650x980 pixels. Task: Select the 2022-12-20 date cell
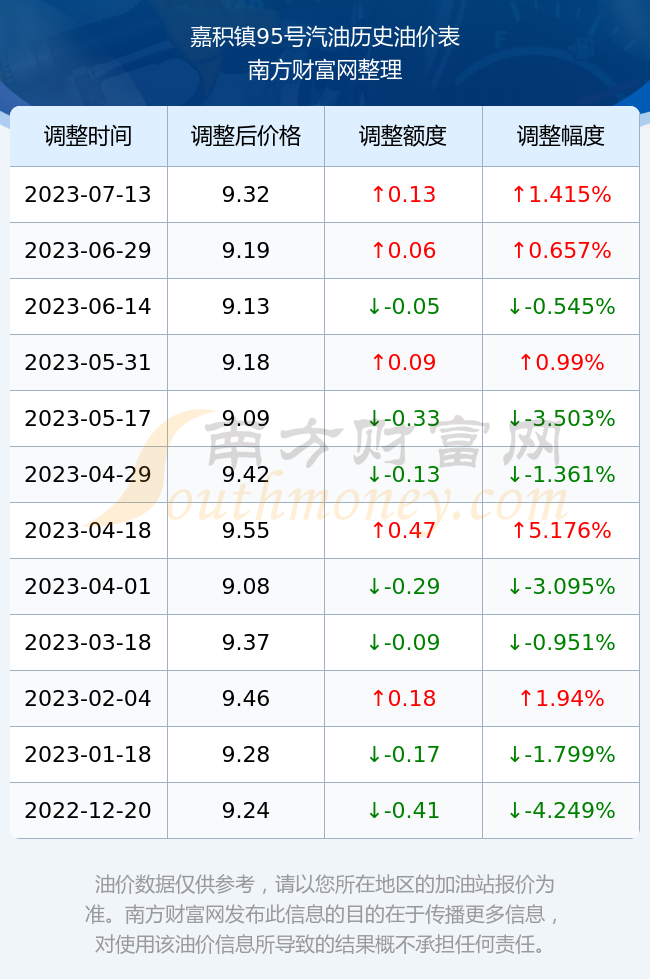(x=88, y=810)
